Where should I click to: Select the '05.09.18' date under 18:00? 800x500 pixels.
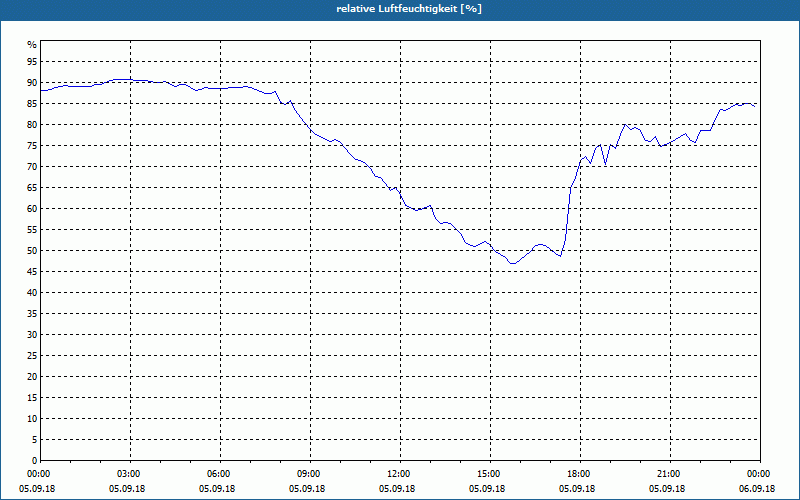click(x=577, y=489)
